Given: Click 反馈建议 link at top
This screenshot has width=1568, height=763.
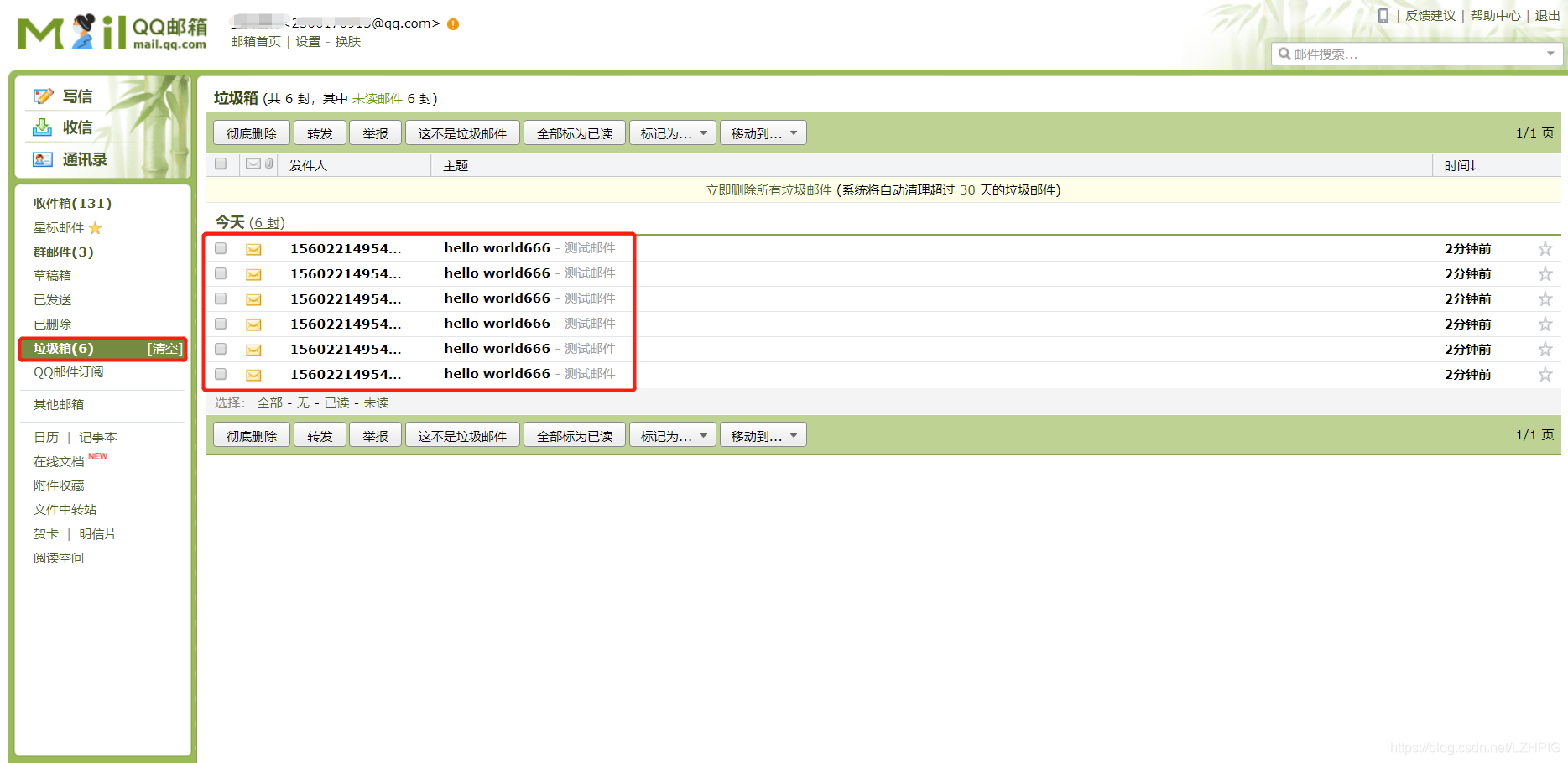Looking at the screenshot, I should click(x=1430, y=16).
